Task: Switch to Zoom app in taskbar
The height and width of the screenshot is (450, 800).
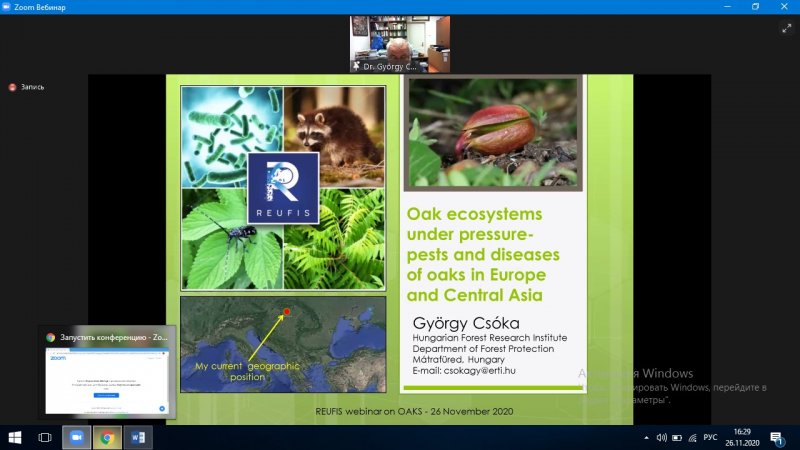Action: (77, 438)
